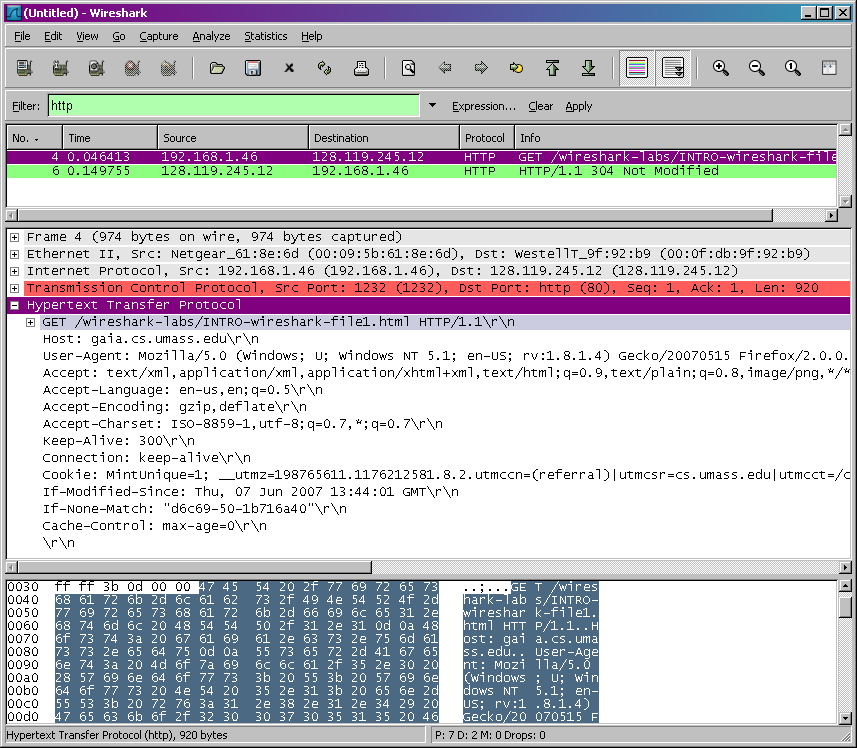
Task: Expand the Frame 4 tree node
Action: coord(15,237)
